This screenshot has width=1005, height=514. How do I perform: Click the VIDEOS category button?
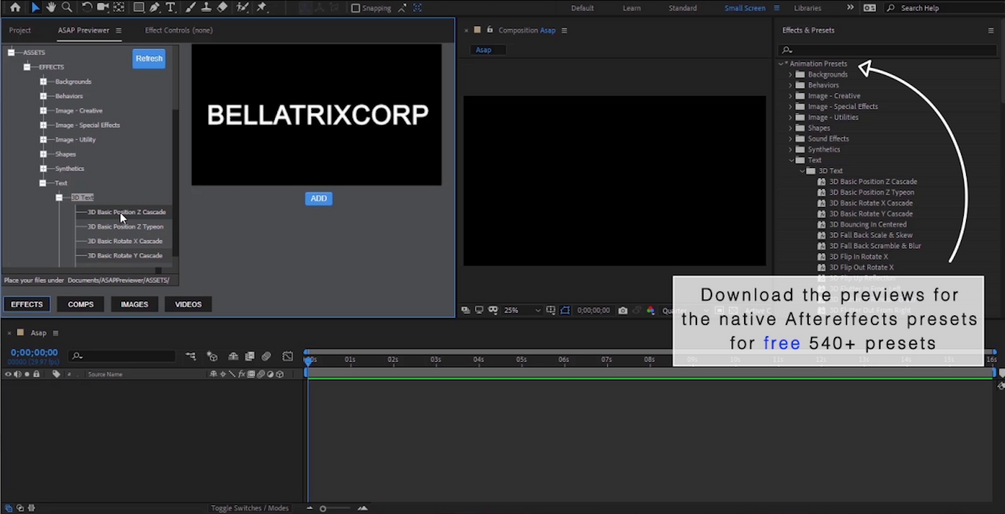pos(188,304)
